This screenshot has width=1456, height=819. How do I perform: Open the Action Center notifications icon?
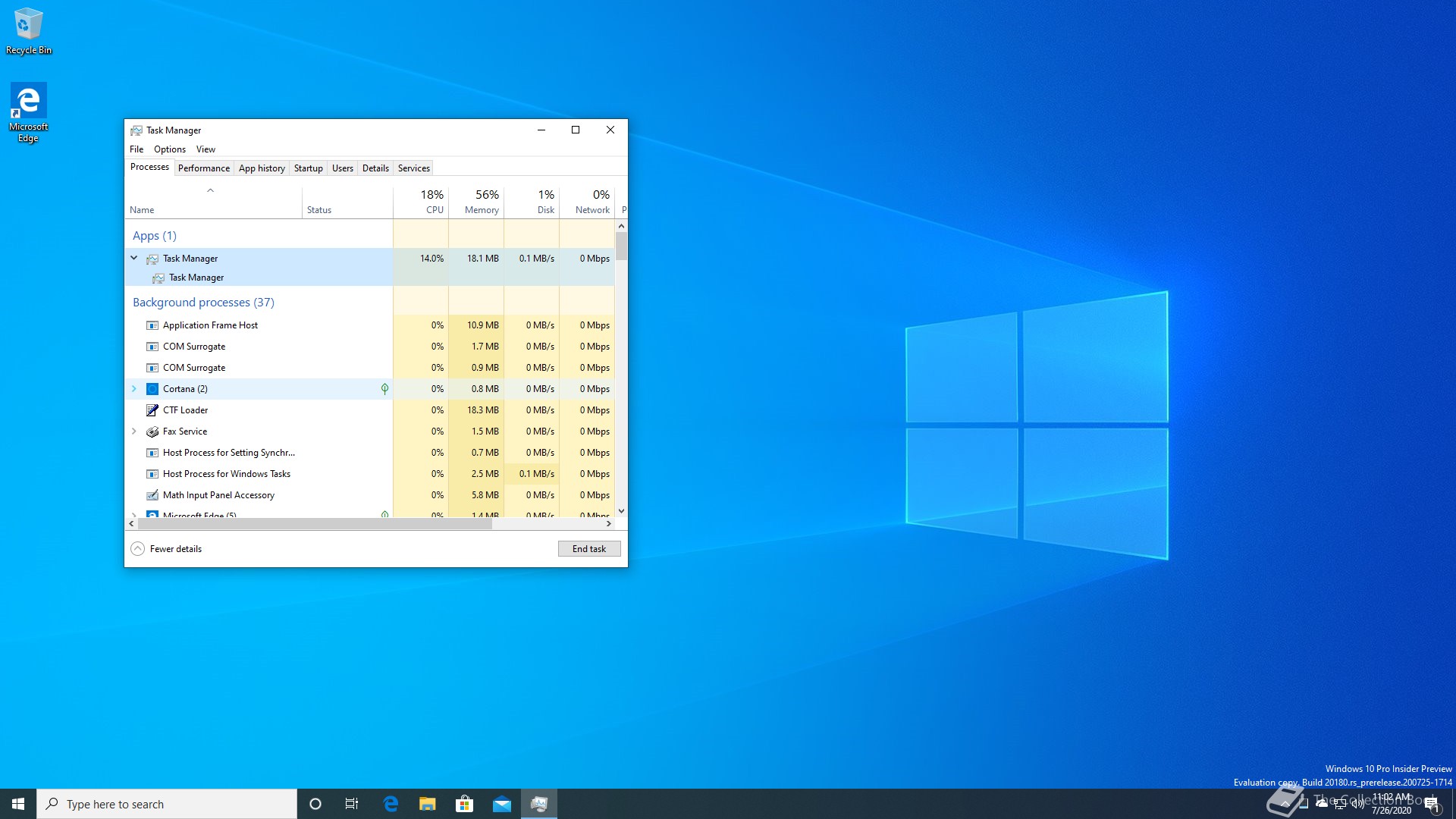pos(1432,804)
